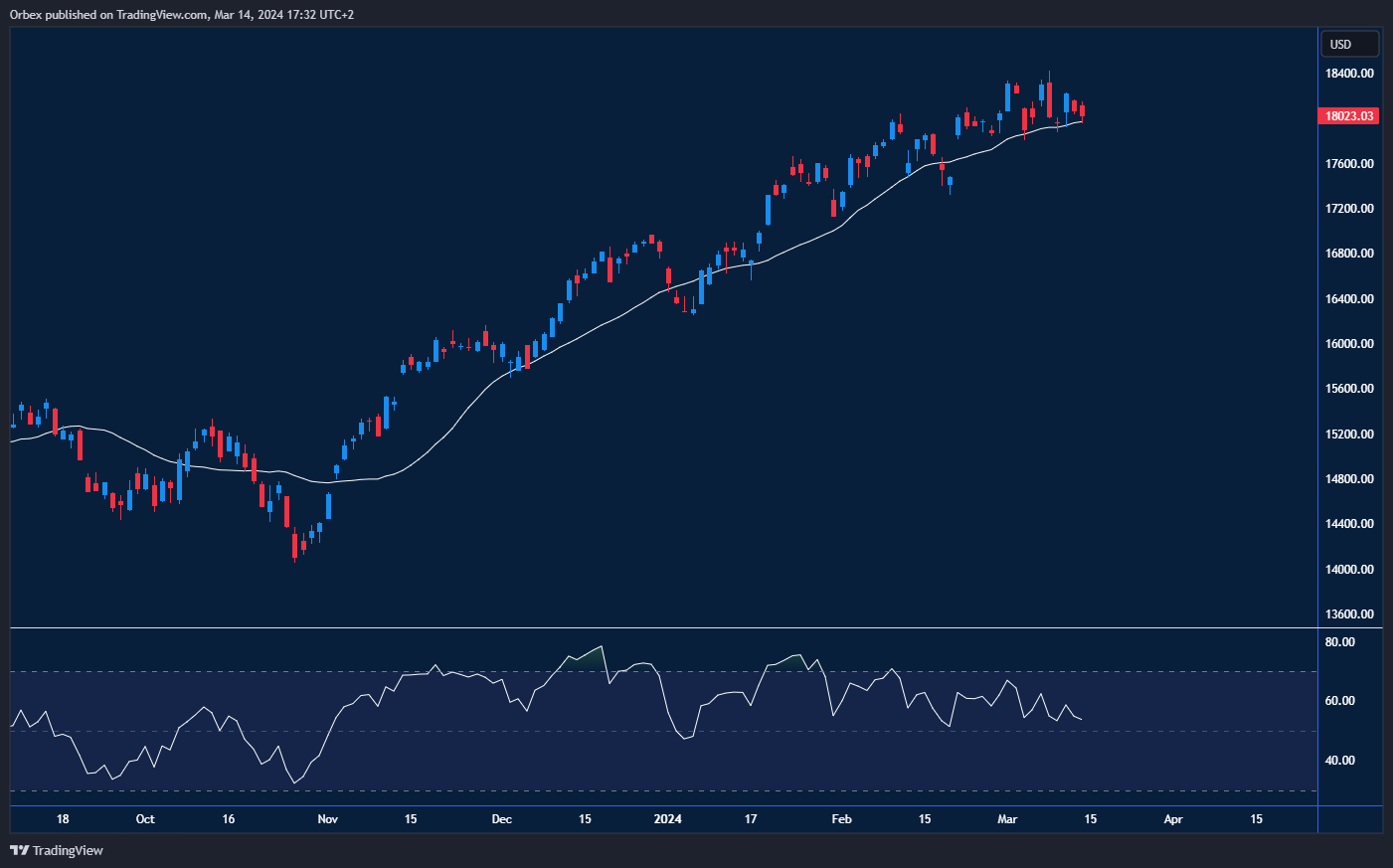Click the red 18023.03 current price label
Image resolution: width=1393 pixels, height=868 pixels.
click(1348, 116)
